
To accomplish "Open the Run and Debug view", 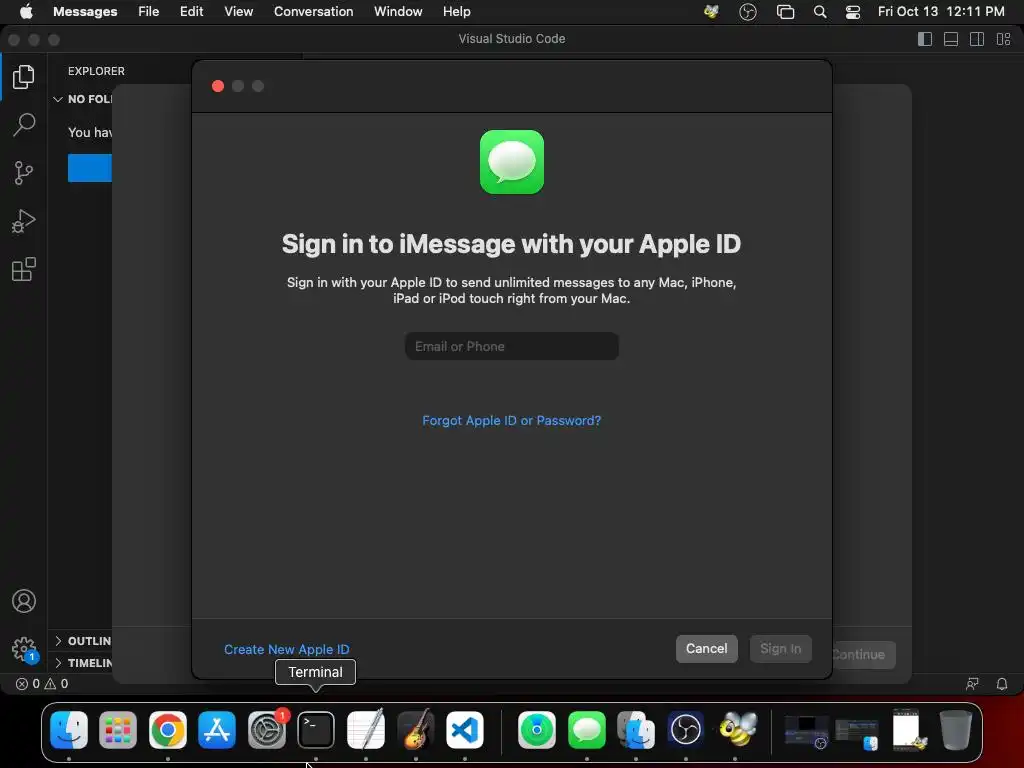I will (24, 221).
